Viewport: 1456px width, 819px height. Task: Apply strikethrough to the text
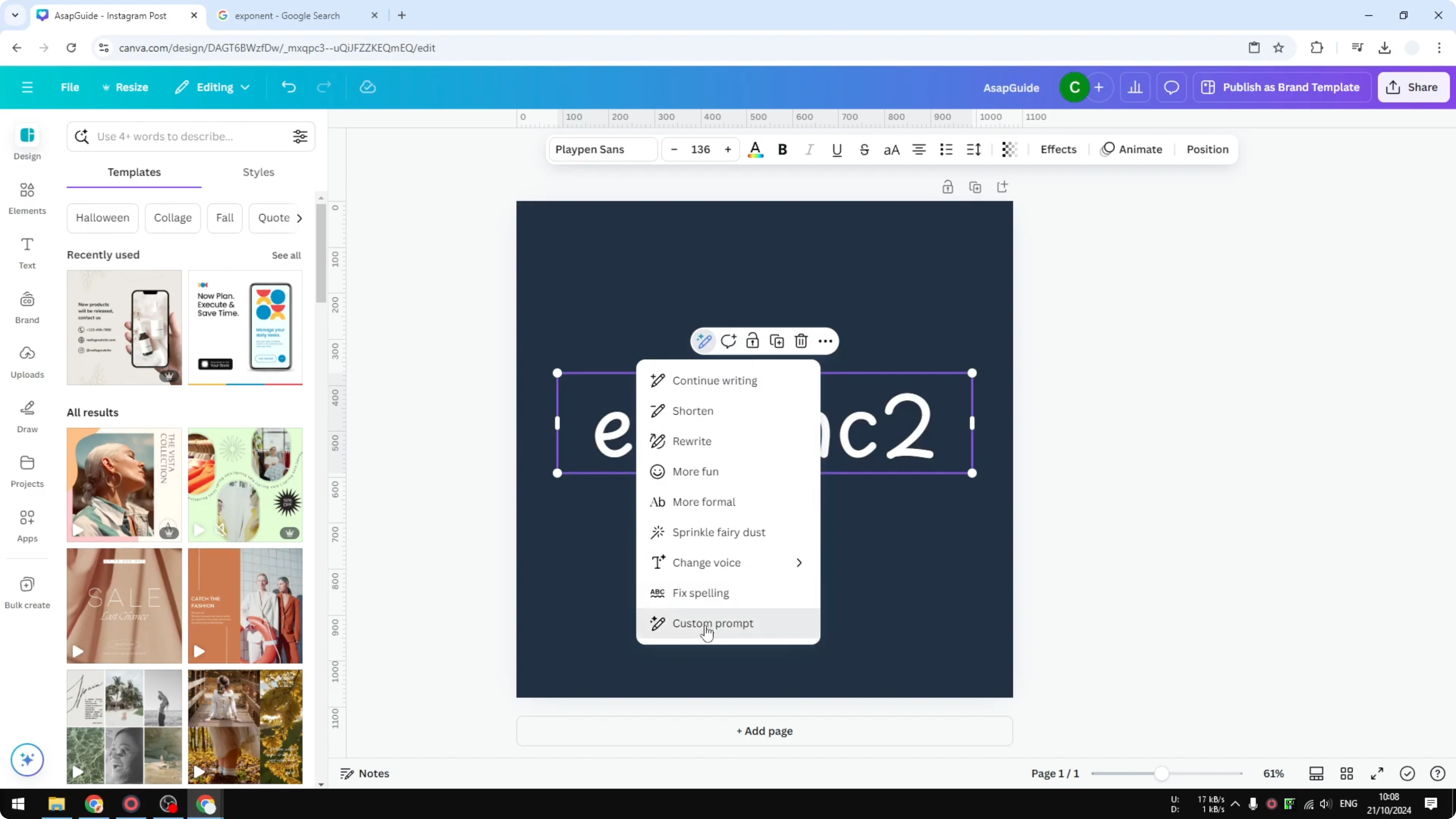864,149
